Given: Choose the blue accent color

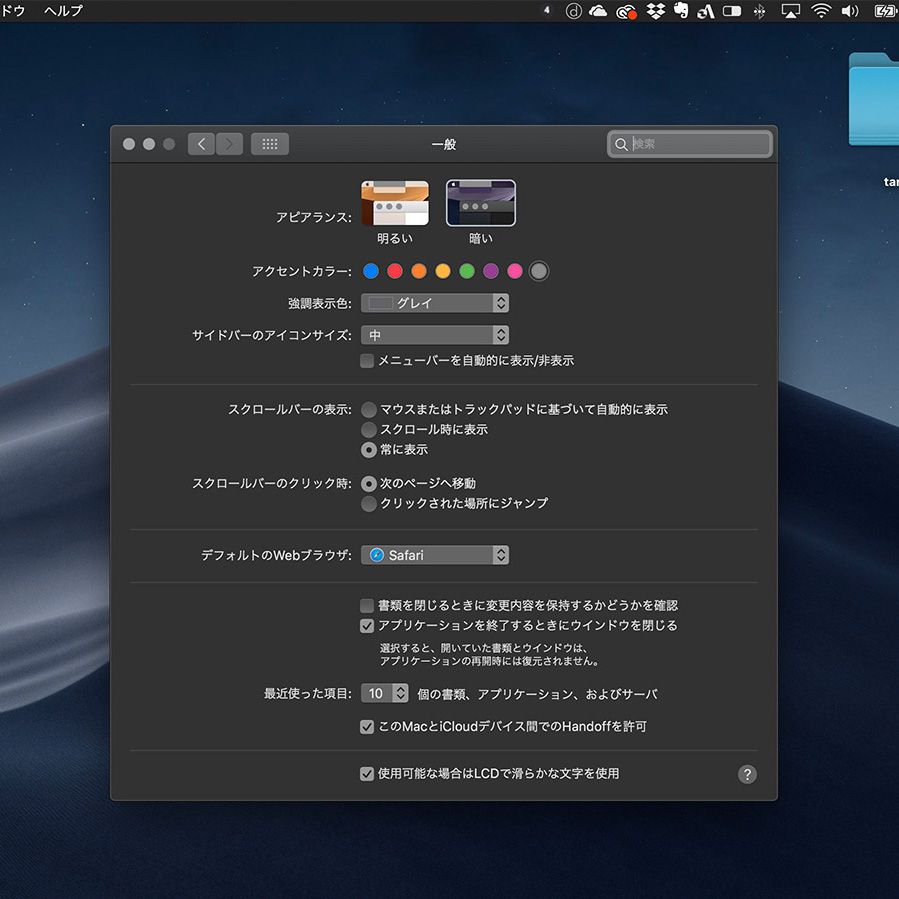Looking at the screenshot, I should point(371,271).
